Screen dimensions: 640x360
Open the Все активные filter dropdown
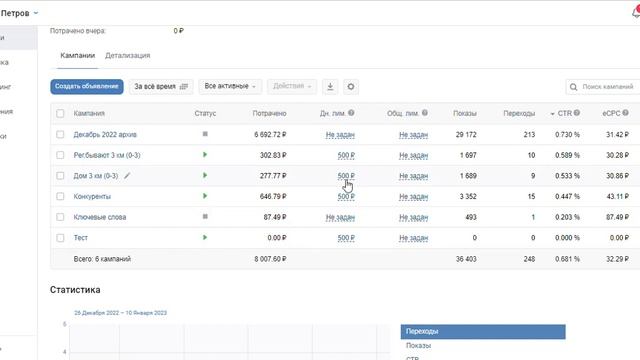(230, 87)
